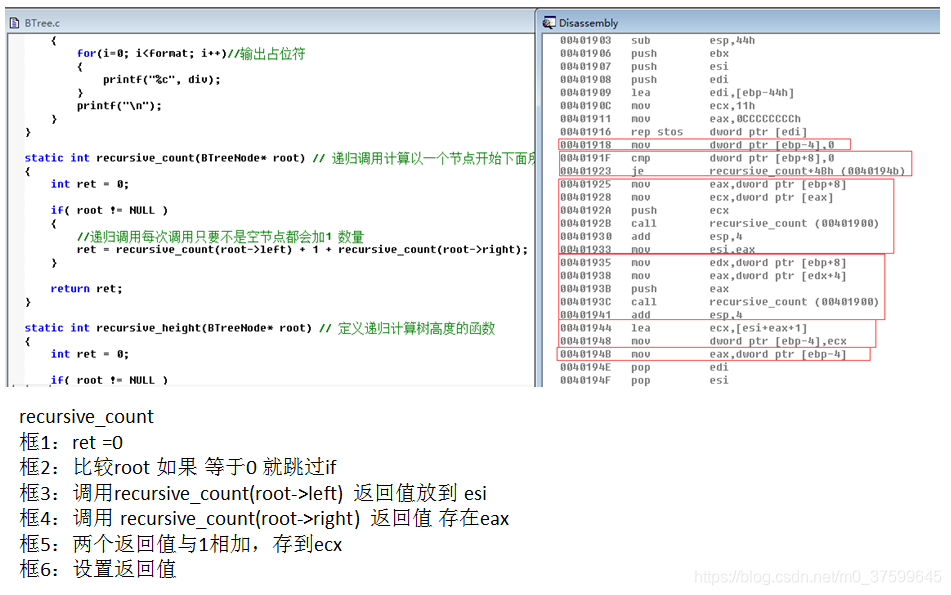Click int ret = 0 inside recursive_height
The height and width of the screenshot is (595, 951).
coord(90,354)
